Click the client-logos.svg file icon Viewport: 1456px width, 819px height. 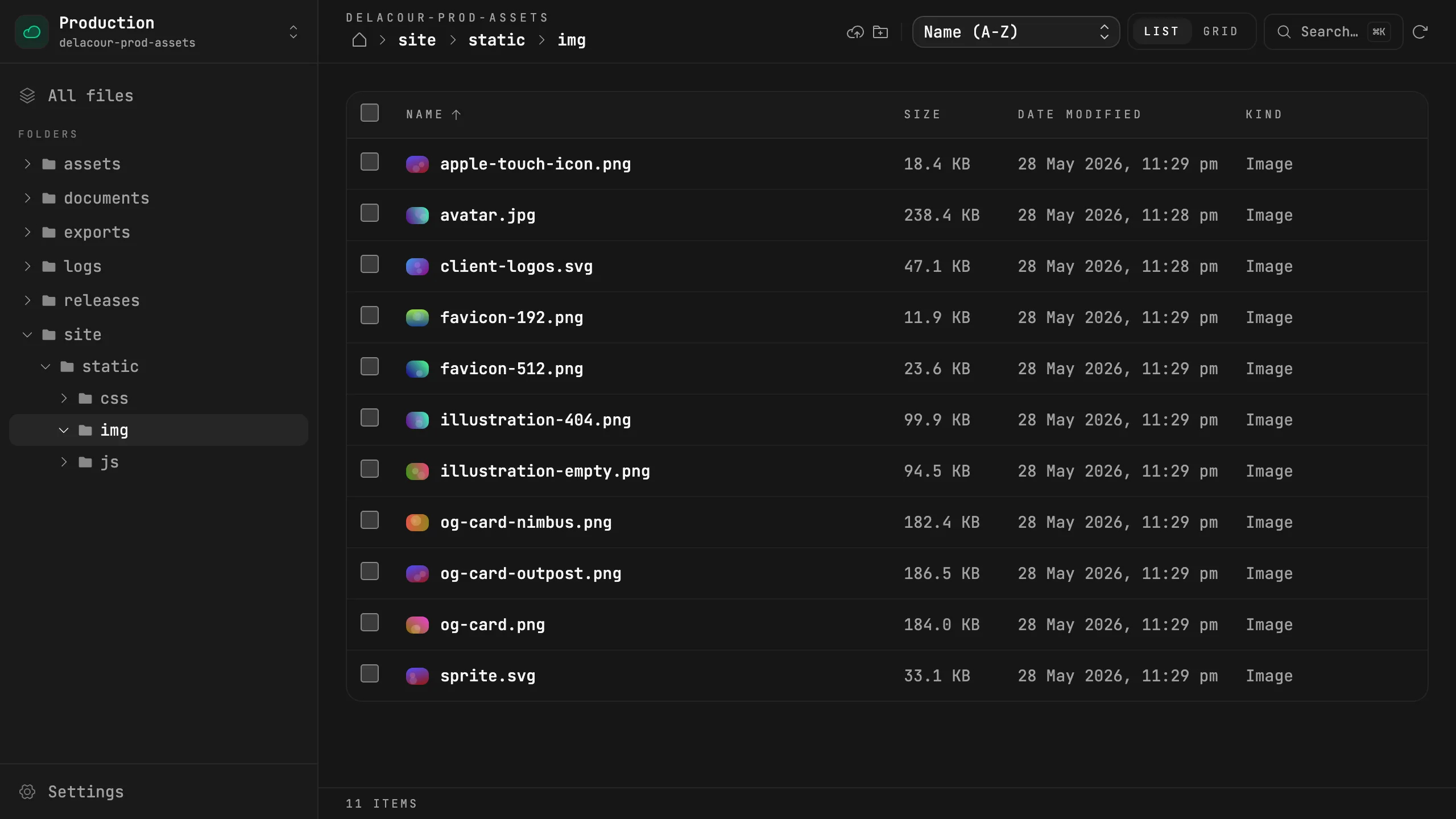coord(417,267)
